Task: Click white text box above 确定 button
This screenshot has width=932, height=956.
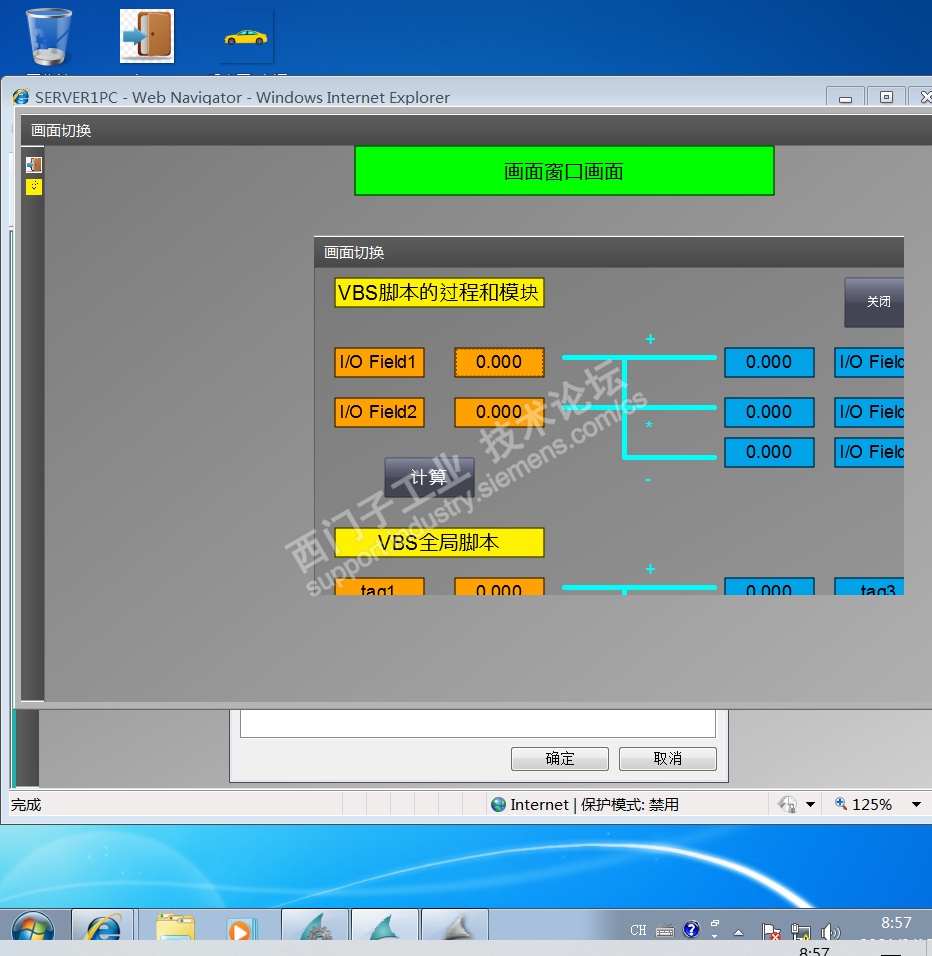Action: pos(478,724)
